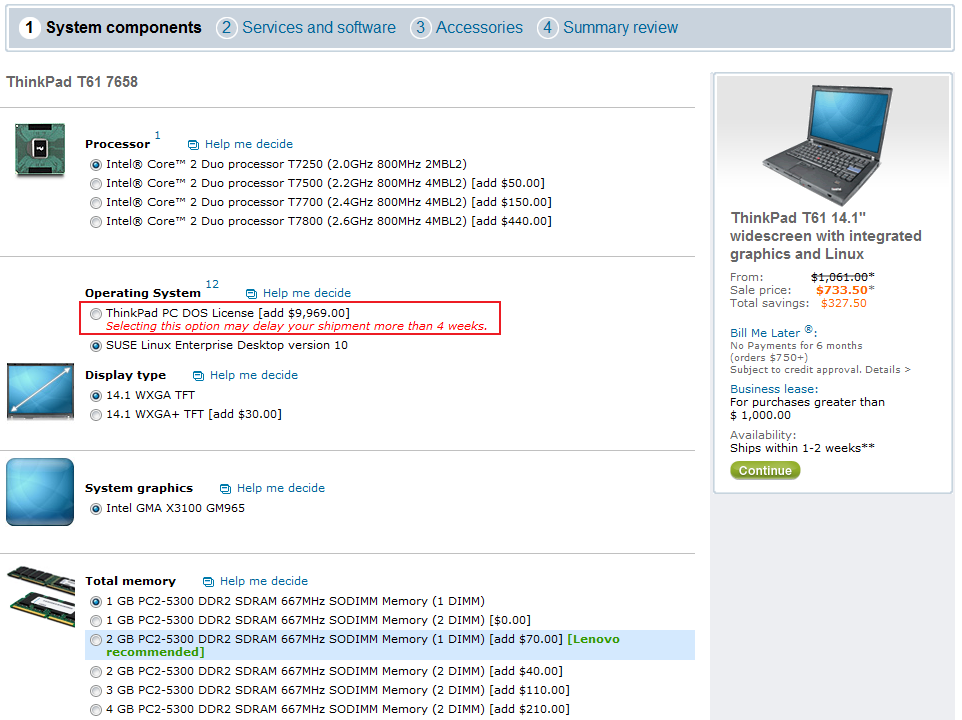Viewport: 962px width, 720px height.
Task: Open Help me decide for Processor
Action: (x=249, y=144)
